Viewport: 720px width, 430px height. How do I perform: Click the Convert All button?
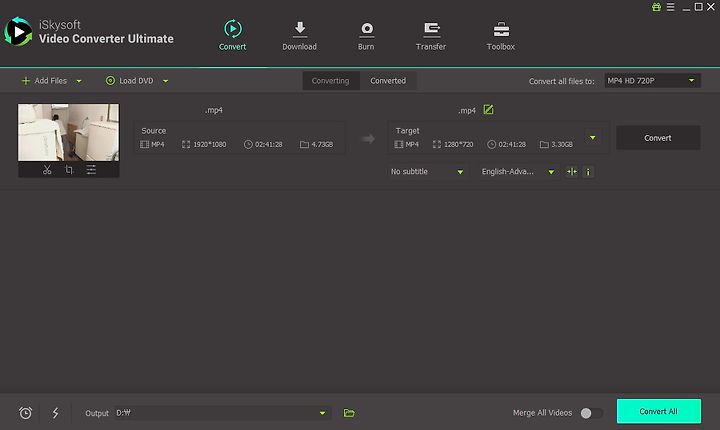658,411
